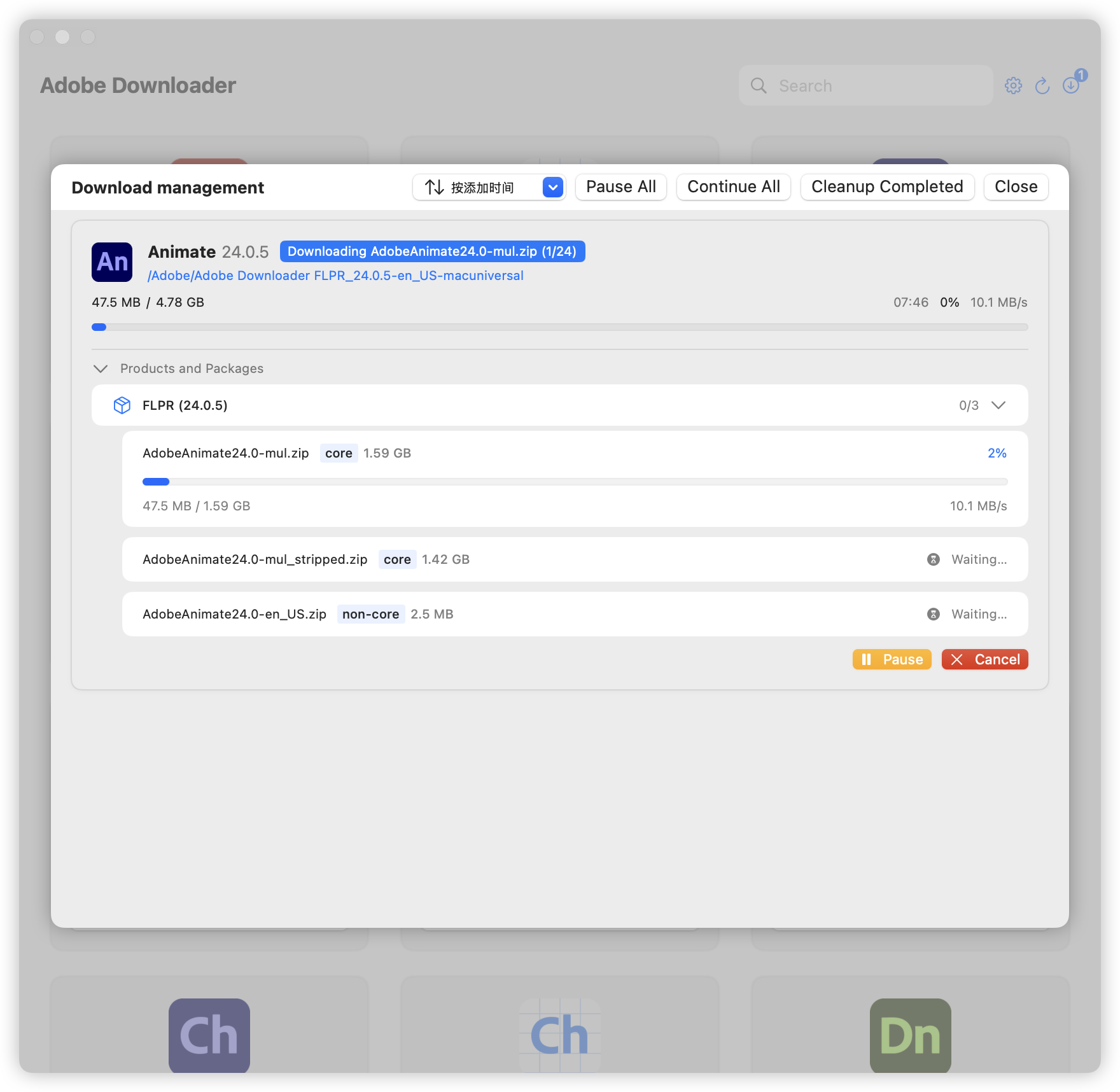Collapse the Products and Packages section
This screenshot has height=1092, width=1120.
[x=100, y=368]
